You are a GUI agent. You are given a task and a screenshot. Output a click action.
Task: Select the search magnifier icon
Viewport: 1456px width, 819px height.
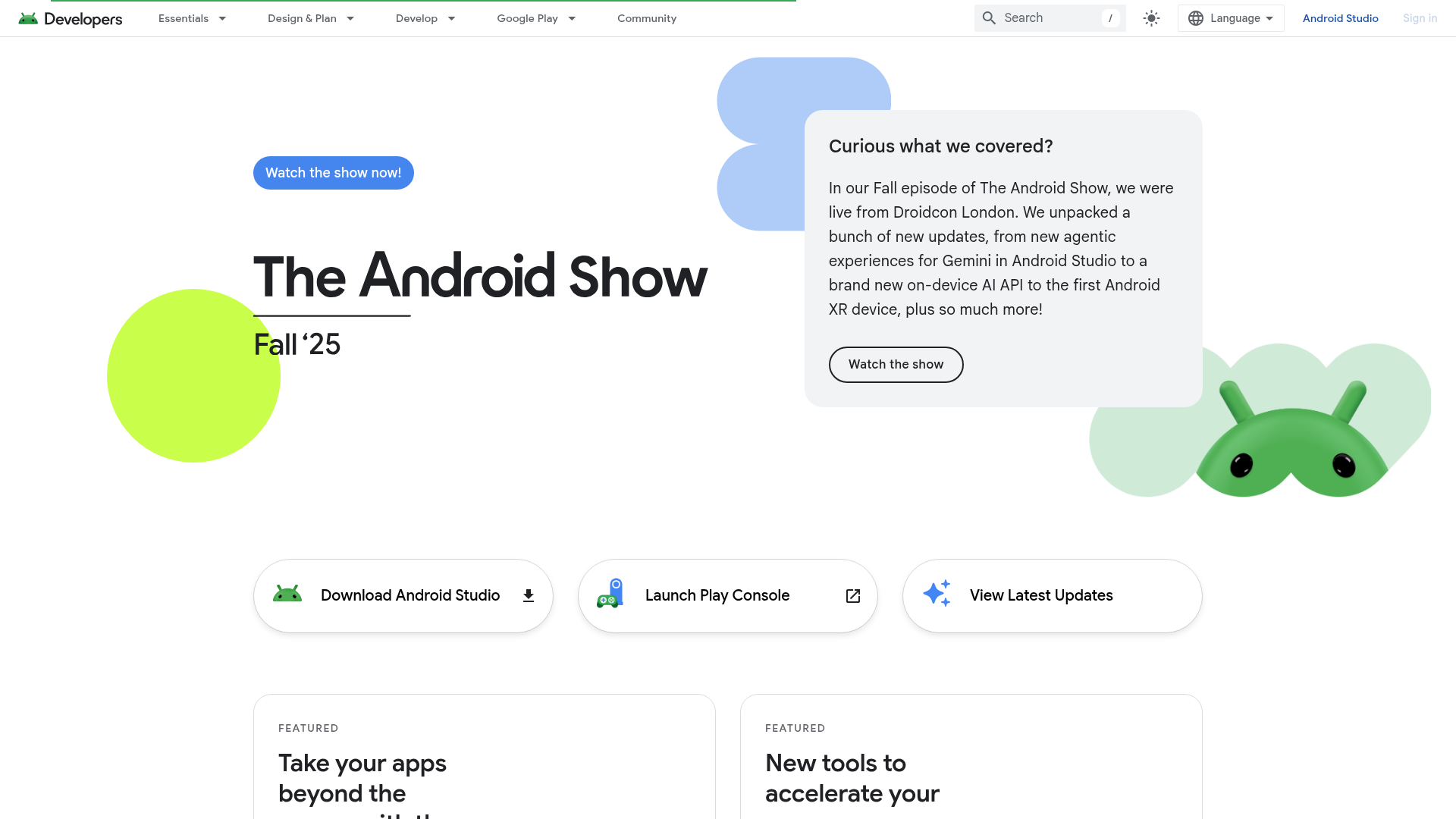[988, 17]
